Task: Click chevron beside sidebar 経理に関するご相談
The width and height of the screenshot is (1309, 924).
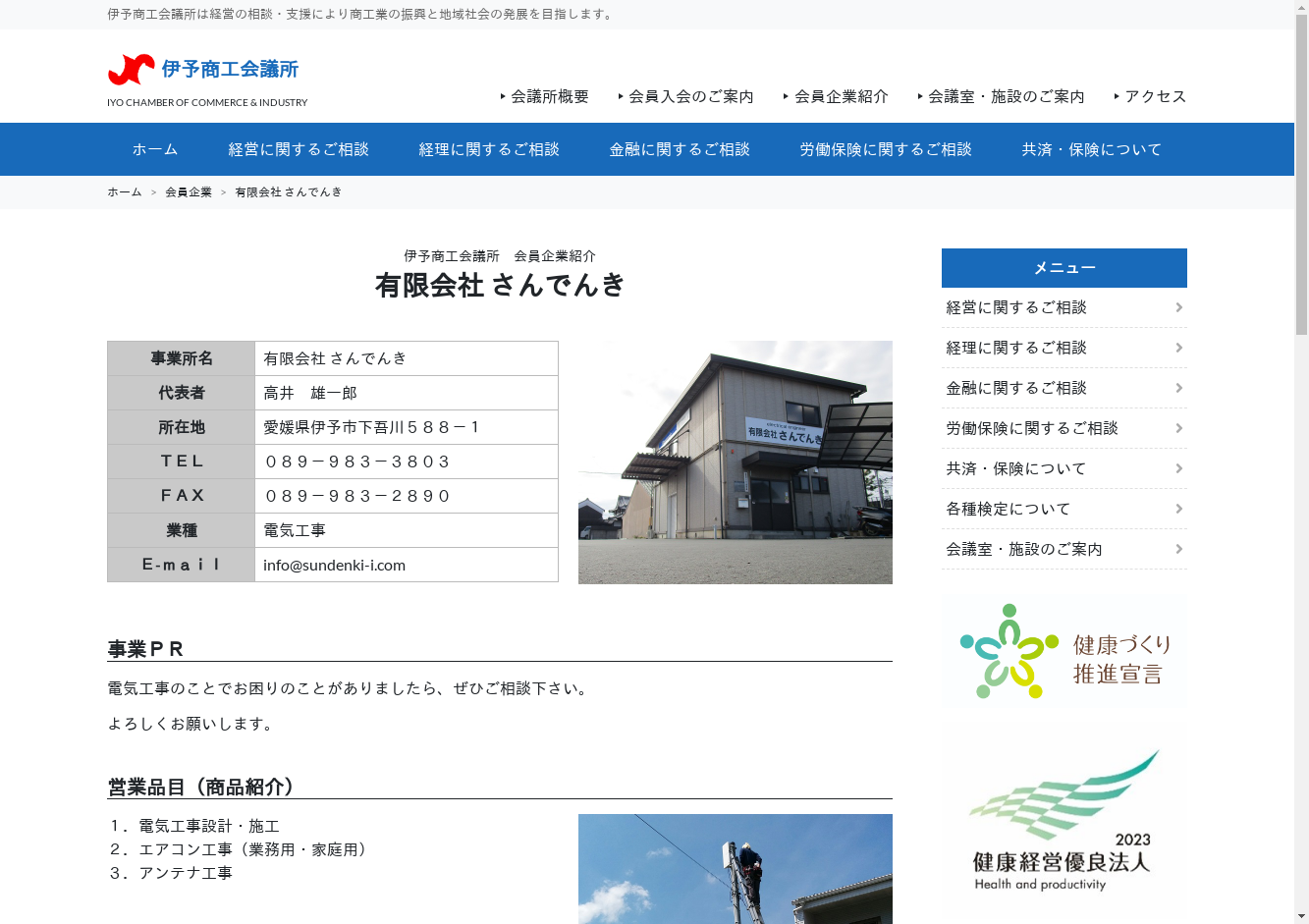Action: [x=1178, y=348]
